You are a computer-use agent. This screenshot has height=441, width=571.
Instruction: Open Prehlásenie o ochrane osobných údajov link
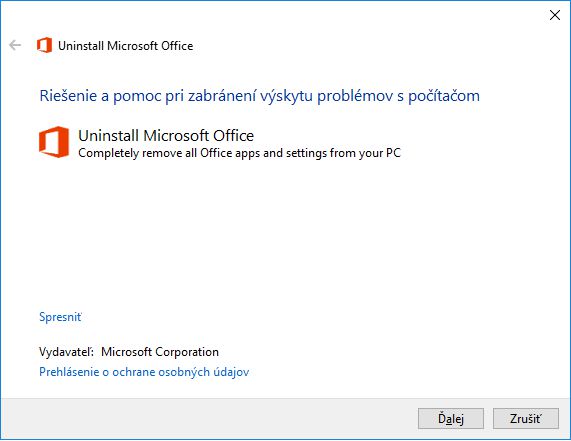(144, 372)
